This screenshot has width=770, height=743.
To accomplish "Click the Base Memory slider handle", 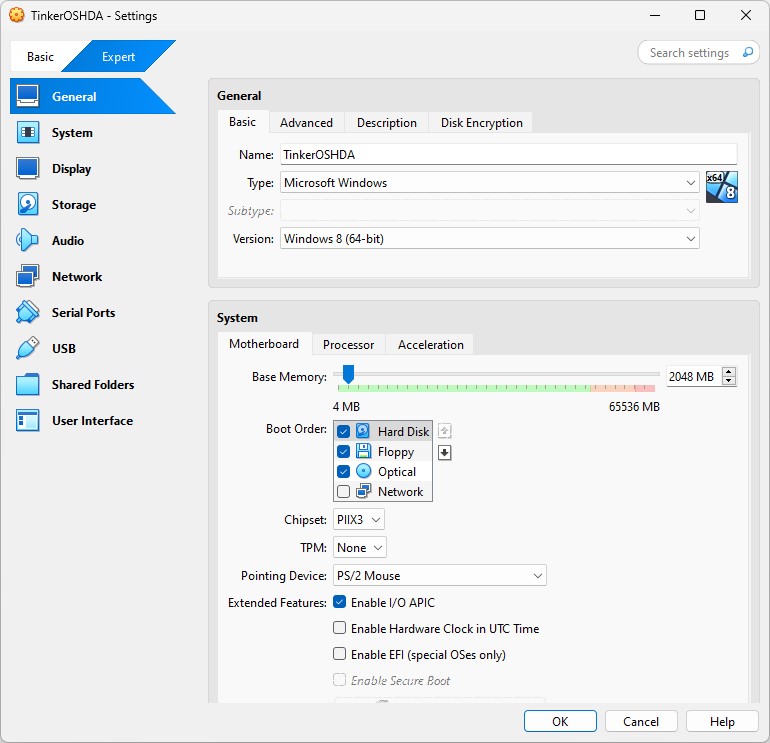I will tap(348, 374).
